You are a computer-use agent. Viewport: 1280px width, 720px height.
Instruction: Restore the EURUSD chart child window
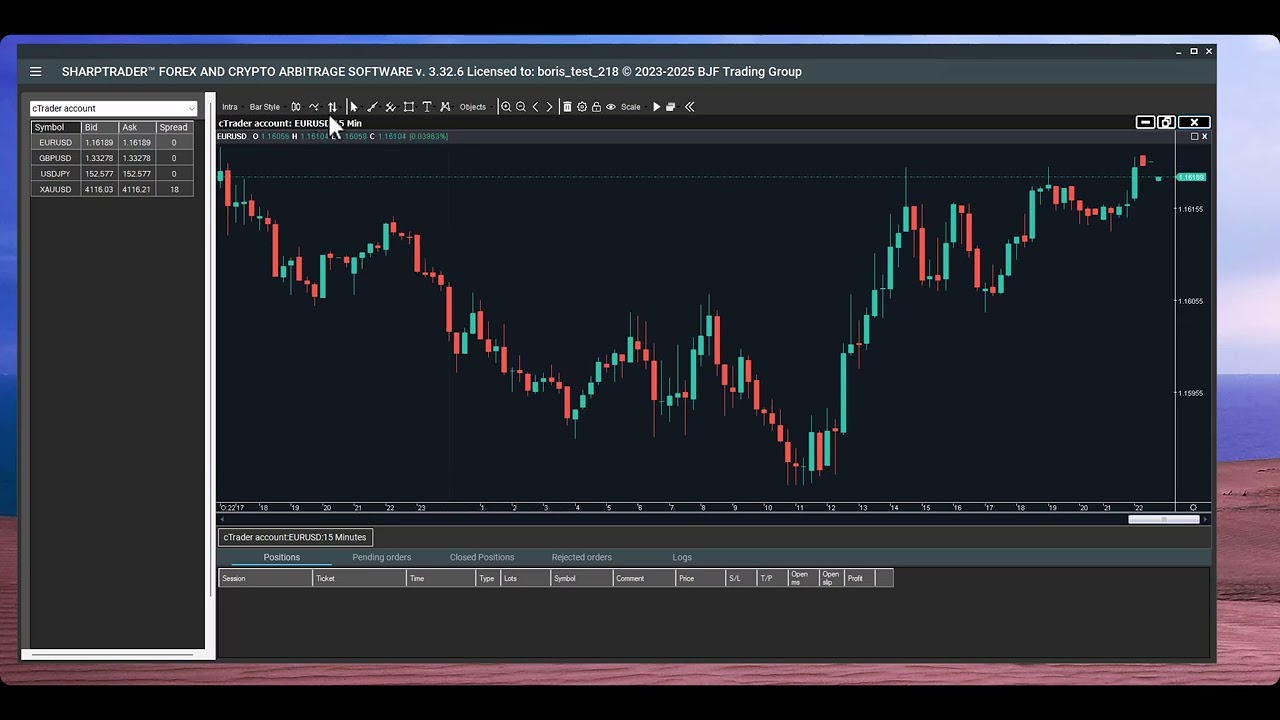tap(1166, 122)
